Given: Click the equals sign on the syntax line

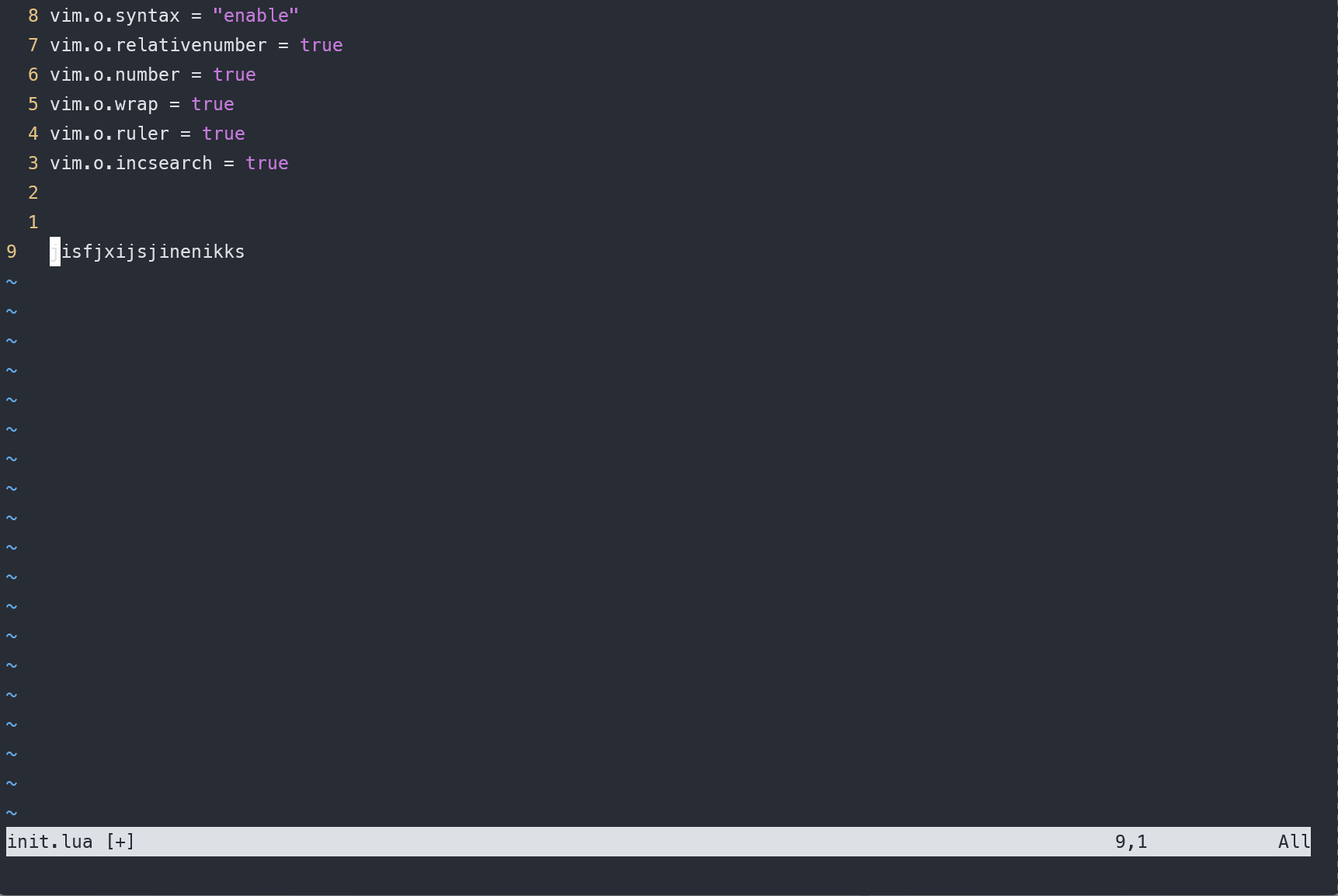Looking at the screenshot, I should tap(196, 16).
